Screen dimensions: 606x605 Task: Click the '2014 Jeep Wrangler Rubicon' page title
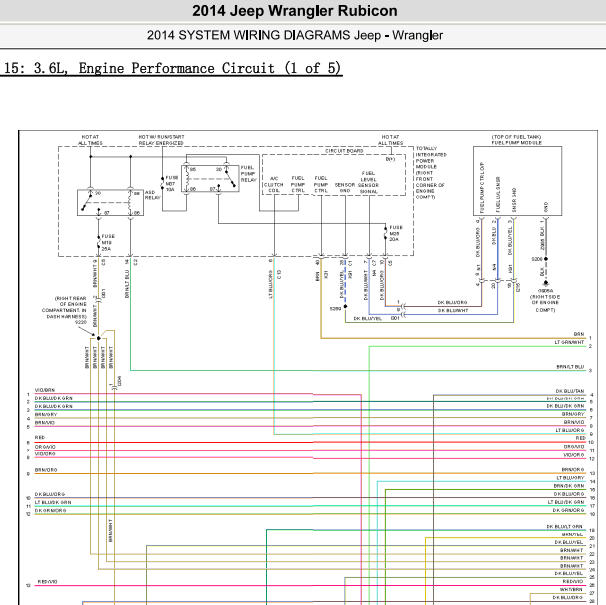coord(294,11)
